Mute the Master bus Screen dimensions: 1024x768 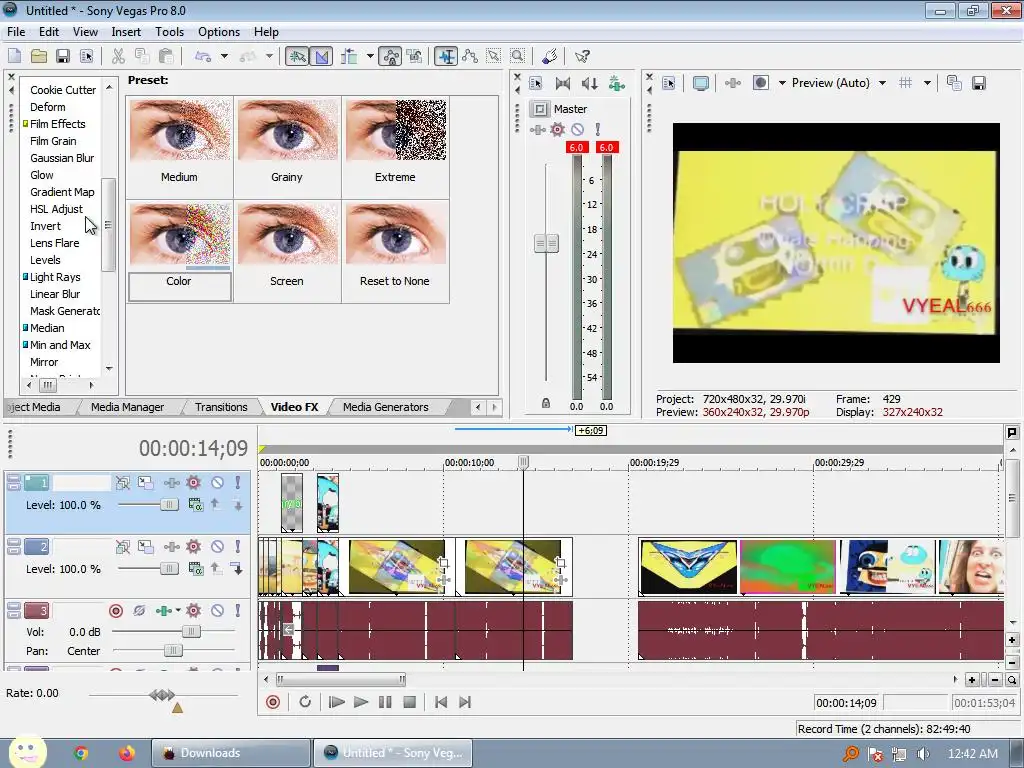click(577, 129)
